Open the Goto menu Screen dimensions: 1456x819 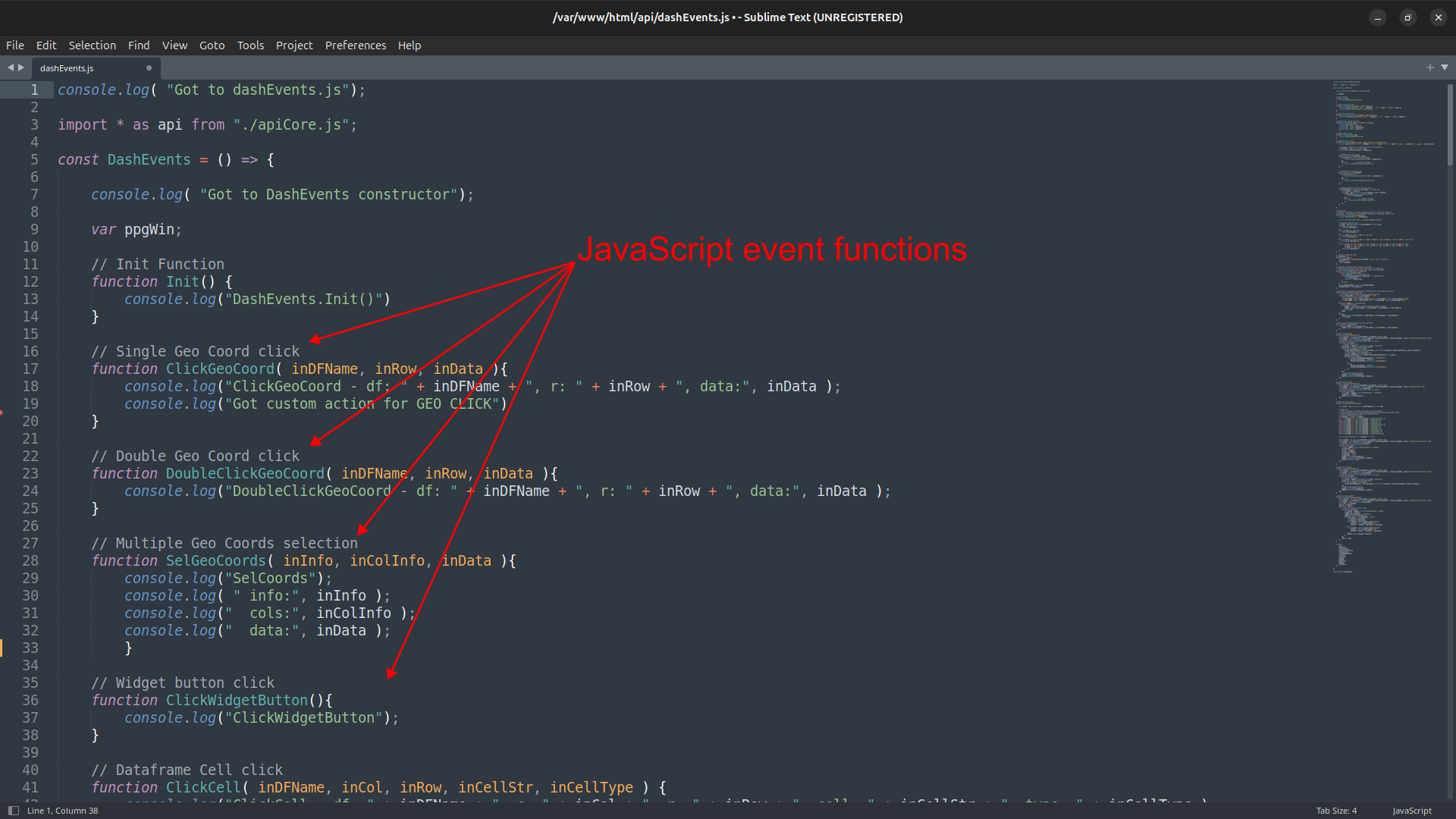212,45
